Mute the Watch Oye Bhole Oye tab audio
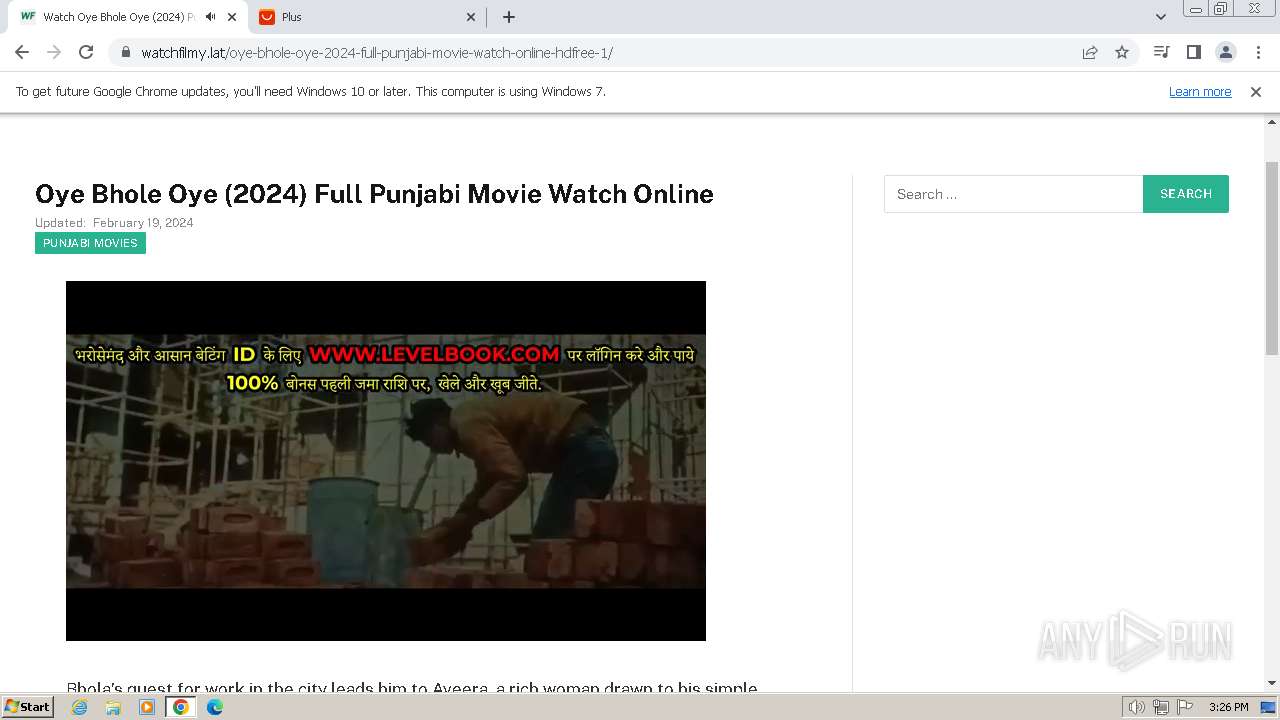 (x=210, y=17)
